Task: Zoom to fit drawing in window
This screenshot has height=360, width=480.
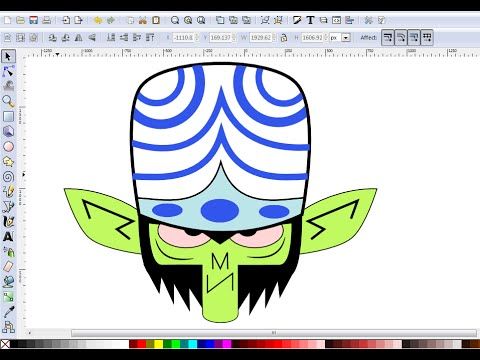Action: click(x=188, y=21)
